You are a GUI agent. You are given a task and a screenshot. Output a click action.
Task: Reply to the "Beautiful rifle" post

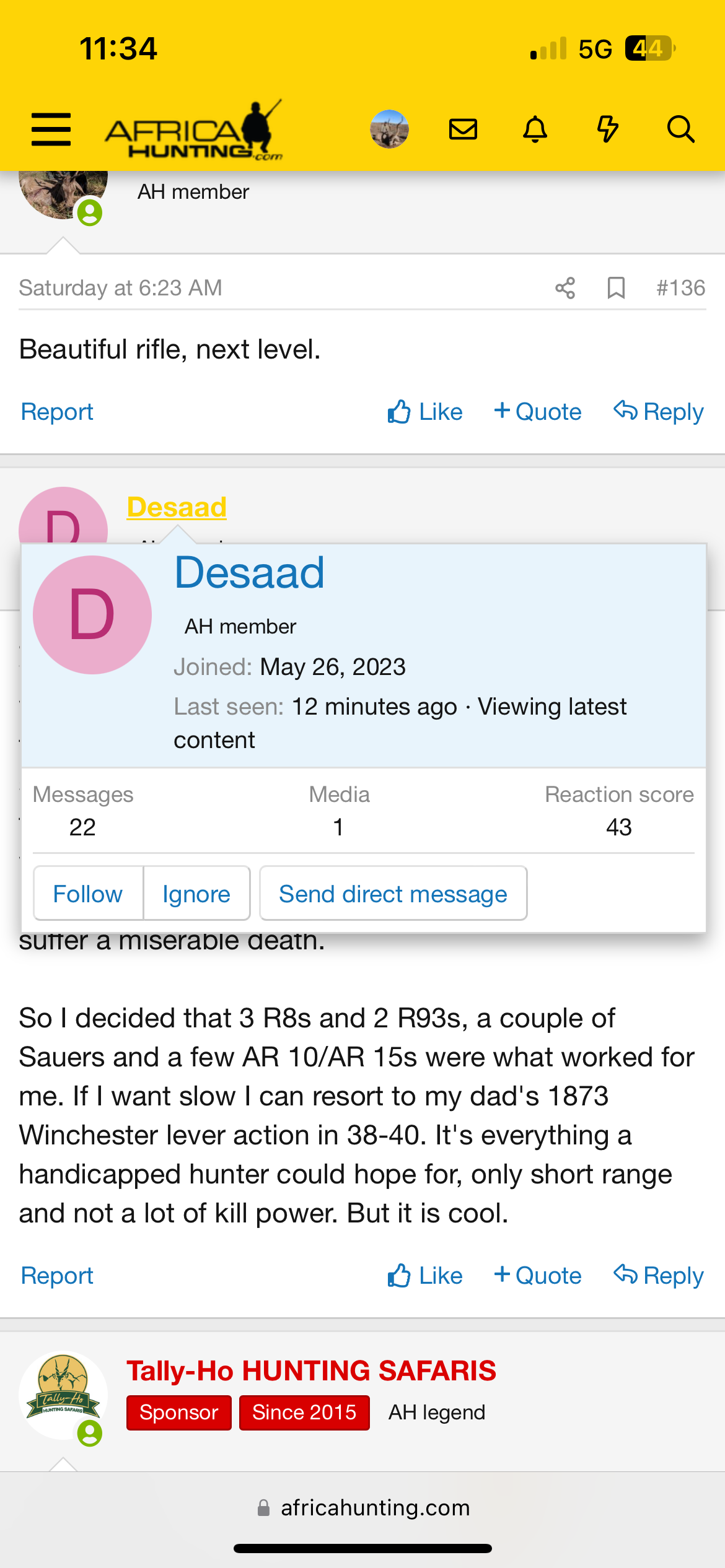coord(659,412)
